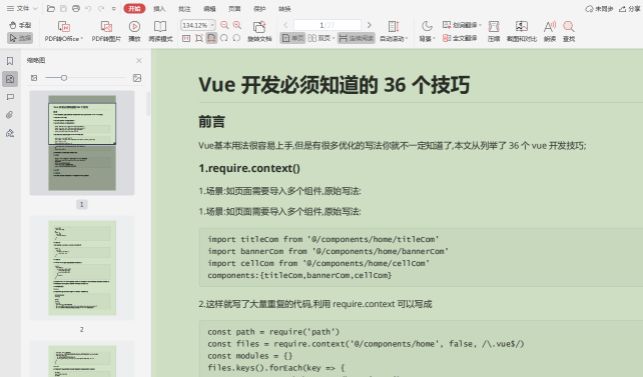
Task: Switch to the 开始 tab
Action: (134, 8)
